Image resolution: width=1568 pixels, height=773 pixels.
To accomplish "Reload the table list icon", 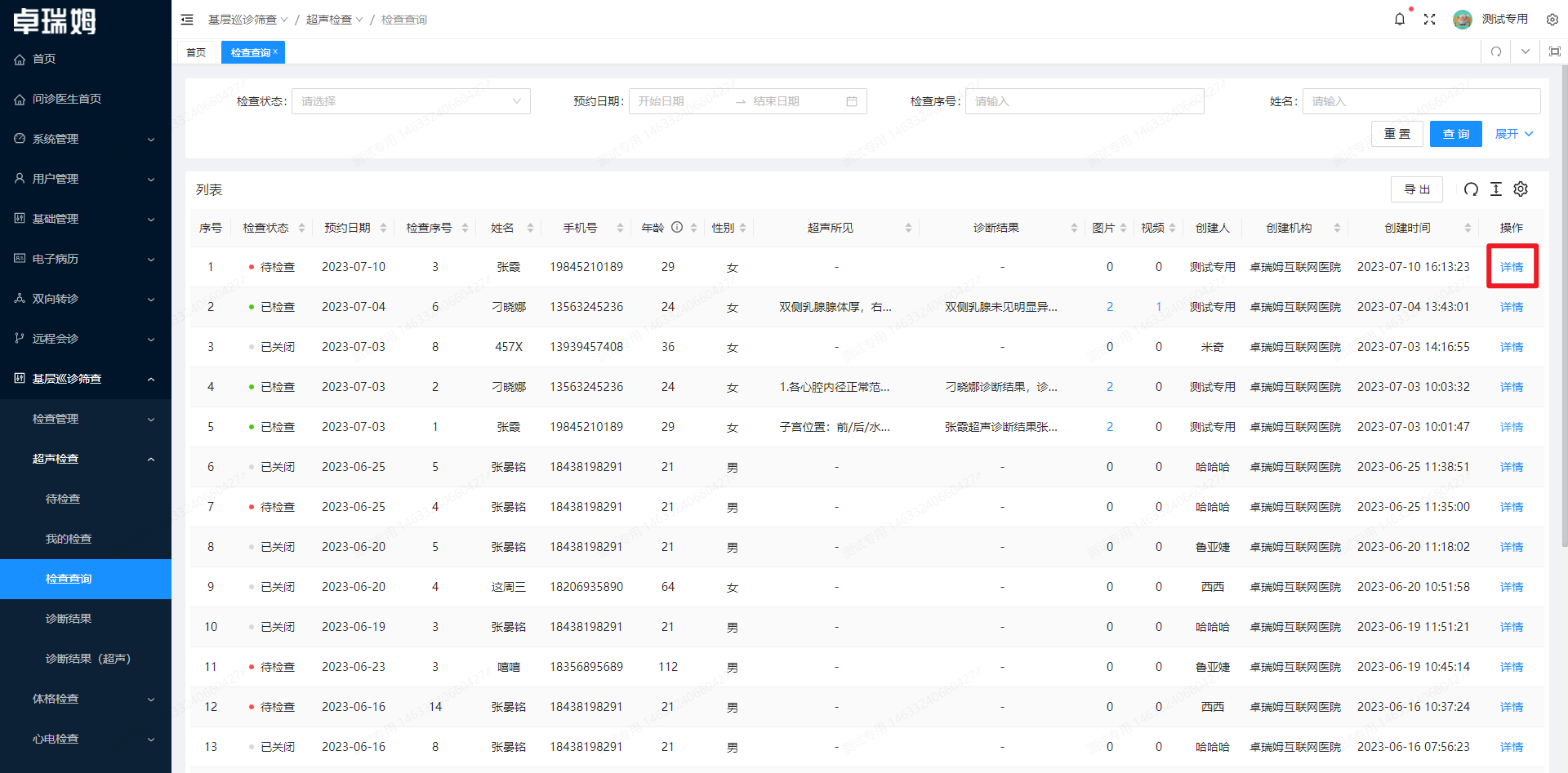I will coord(1471,189).
